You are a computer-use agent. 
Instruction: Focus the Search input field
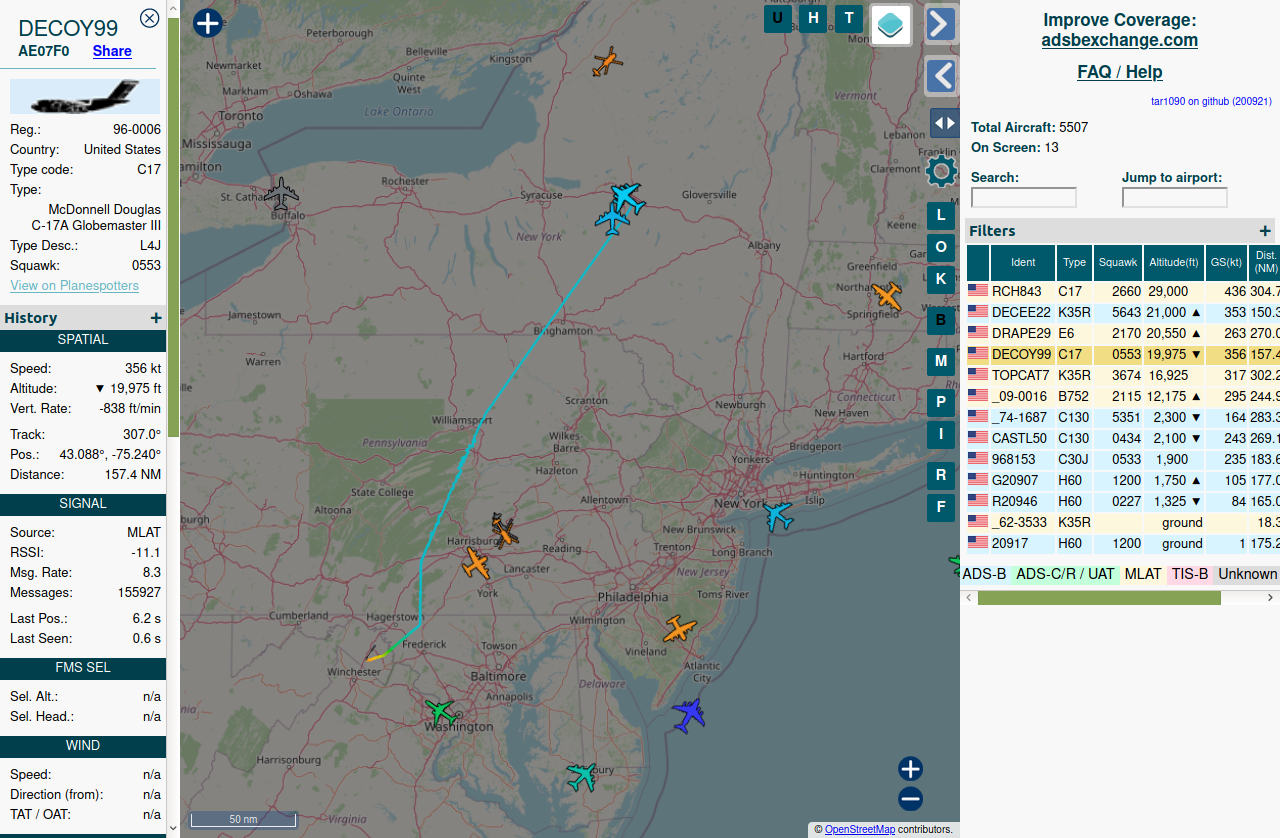pos(1024,198)
